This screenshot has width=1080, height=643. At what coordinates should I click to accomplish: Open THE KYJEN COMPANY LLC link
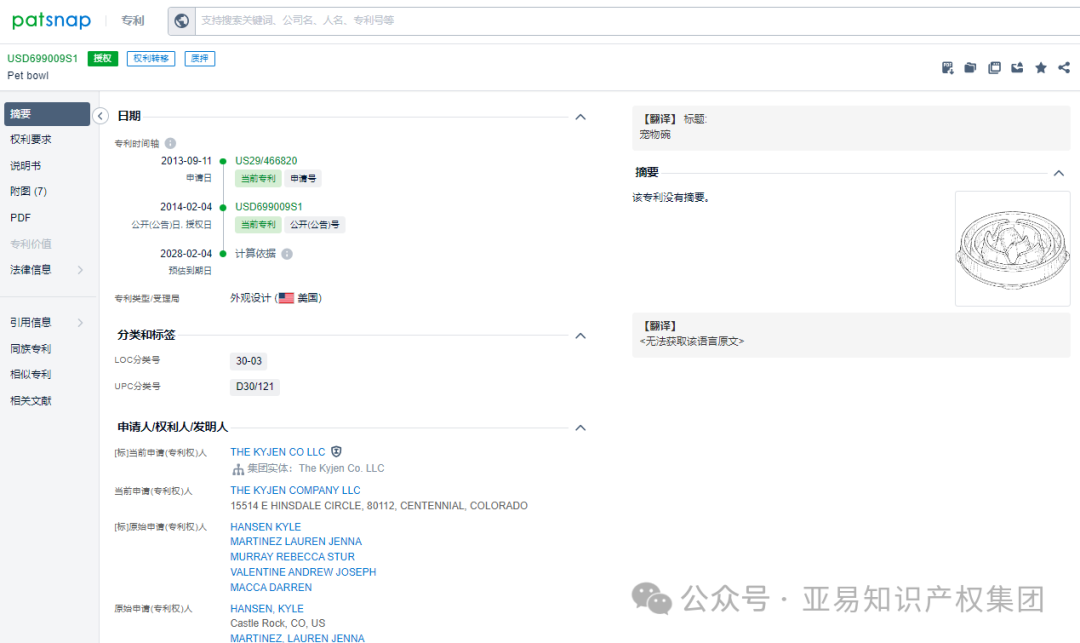point(295,490)
